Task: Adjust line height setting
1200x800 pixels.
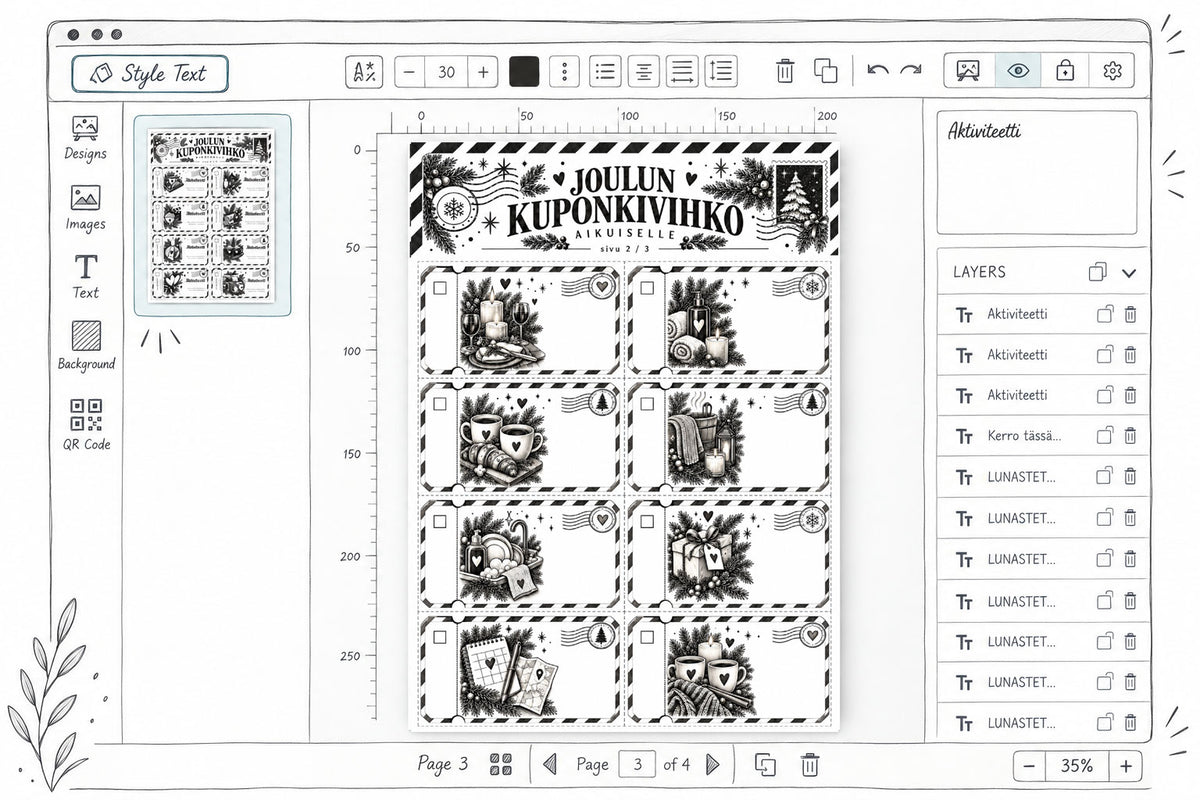Action: pos(721,71)
